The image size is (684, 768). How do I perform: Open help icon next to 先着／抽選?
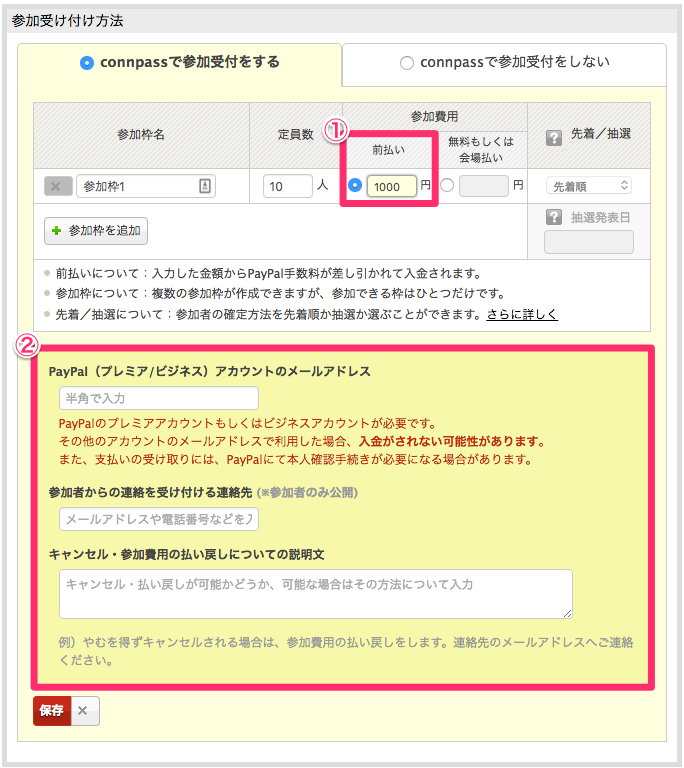click(554, 138)
